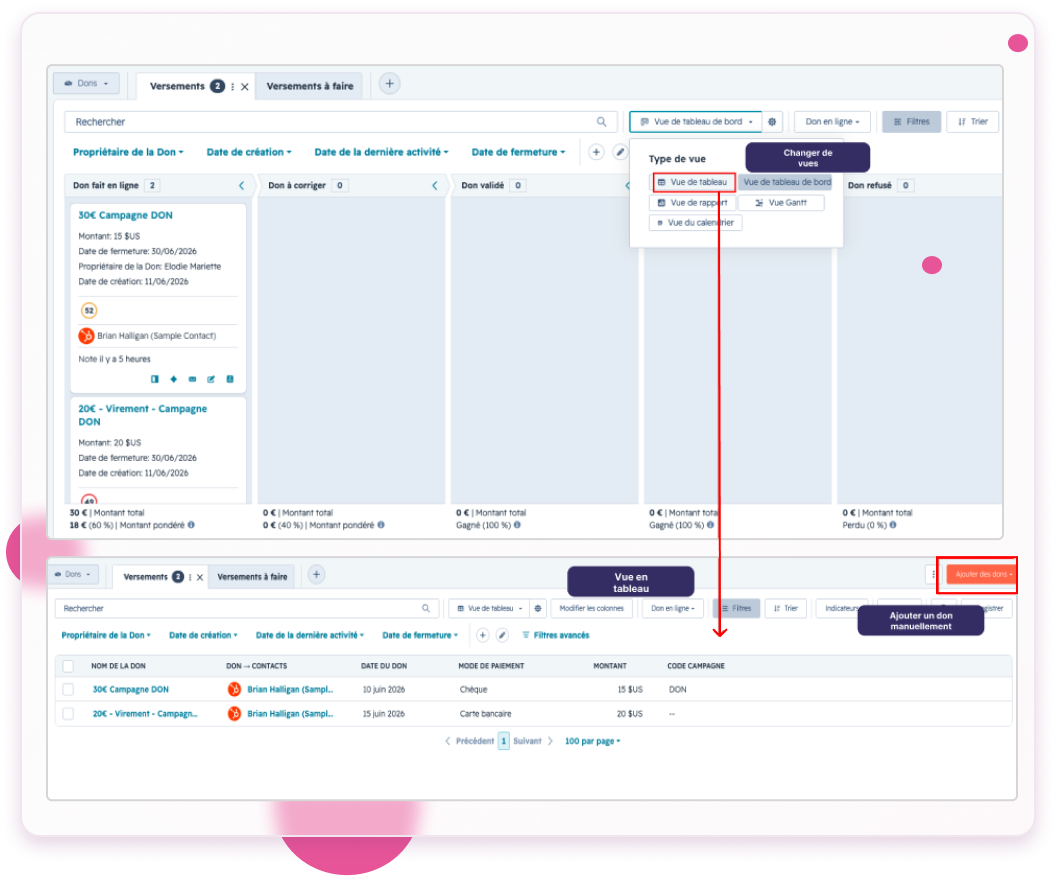Choose Vue de tableau de bord option
Viewport: 1056px width, 876px height.
pos(787,182)
